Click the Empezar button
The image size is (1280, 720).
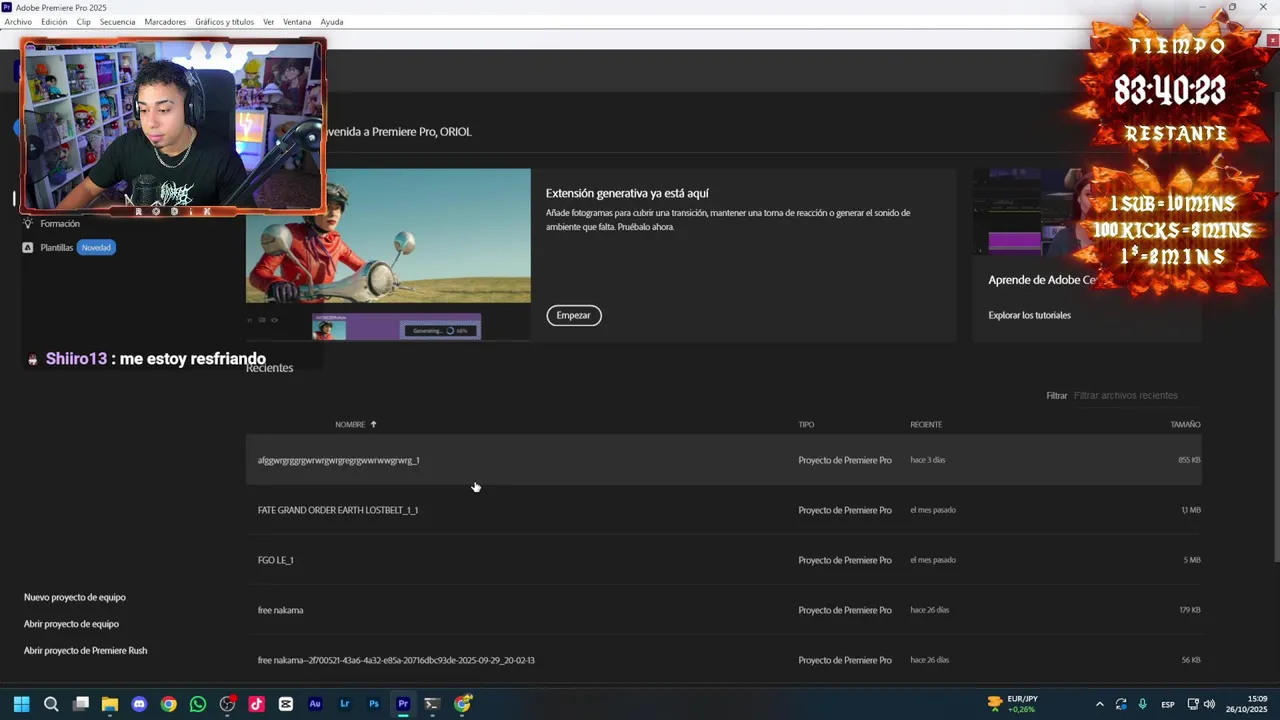574,315
